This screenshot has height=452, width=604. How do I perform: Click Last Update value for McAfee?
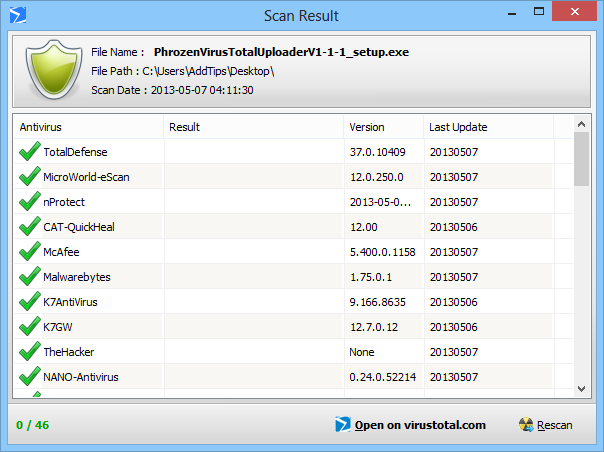(x=454, y=252)
